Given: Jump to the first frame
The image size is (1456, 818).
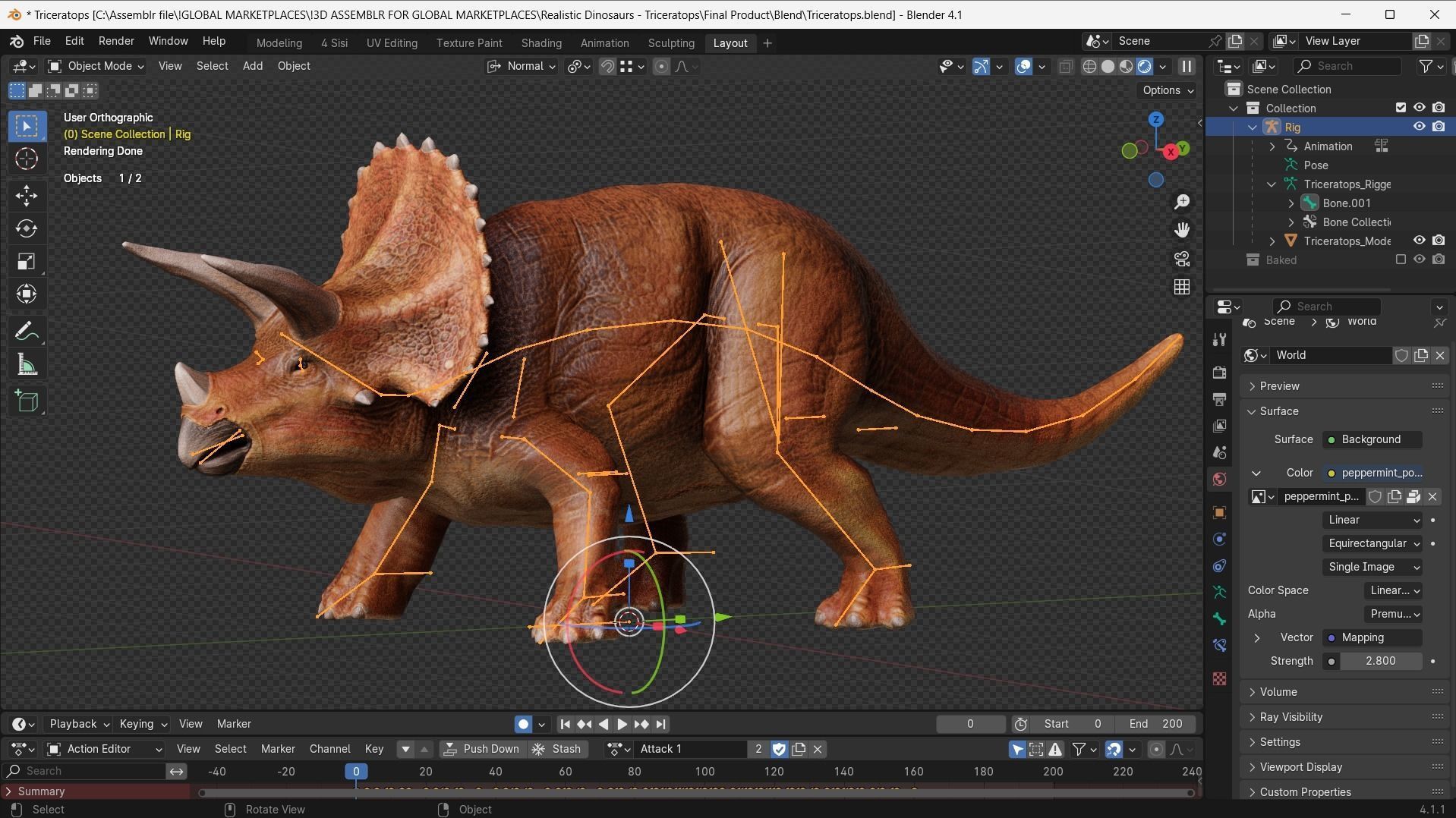Looking at the screenshot, I should [x=565, y=725].
